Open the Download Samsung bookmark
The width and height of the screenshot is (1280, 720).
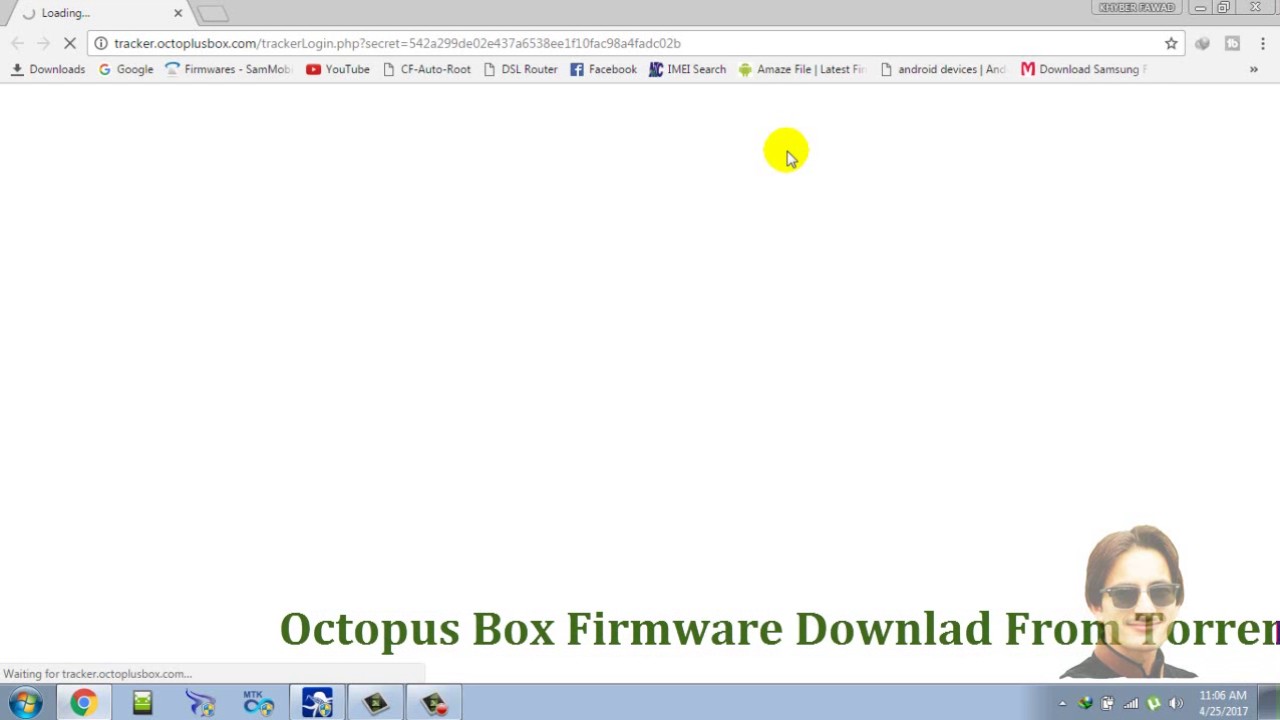1084,69
